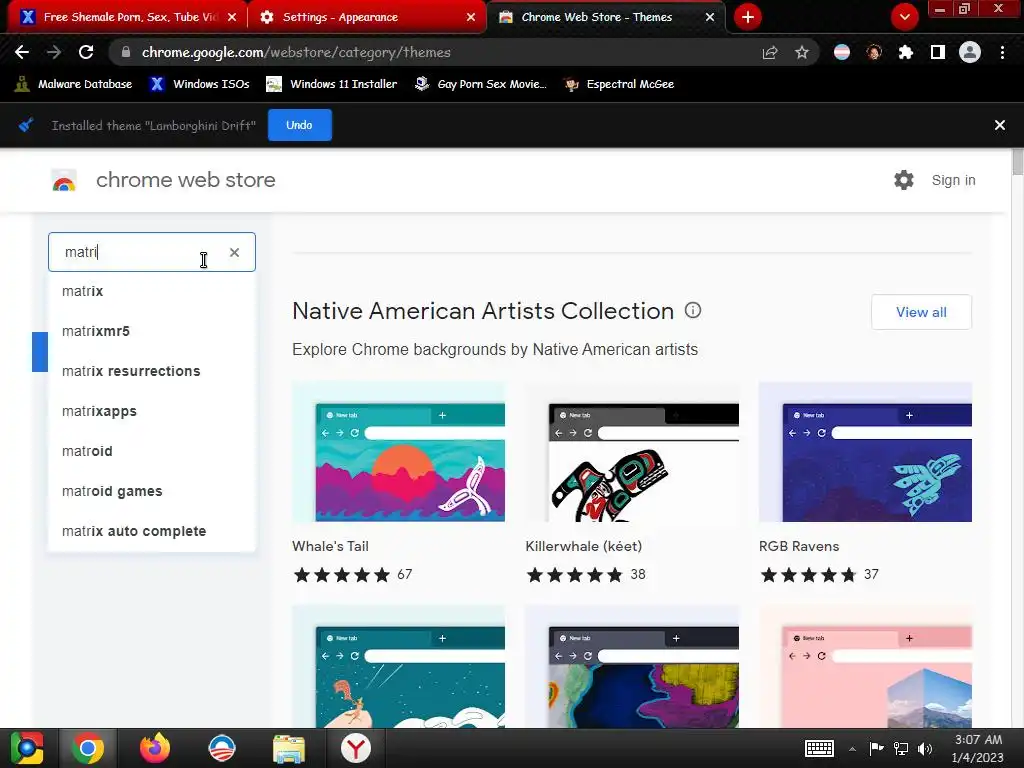Open the RGB Ravens theme thumbnail

tap(865, 452)
